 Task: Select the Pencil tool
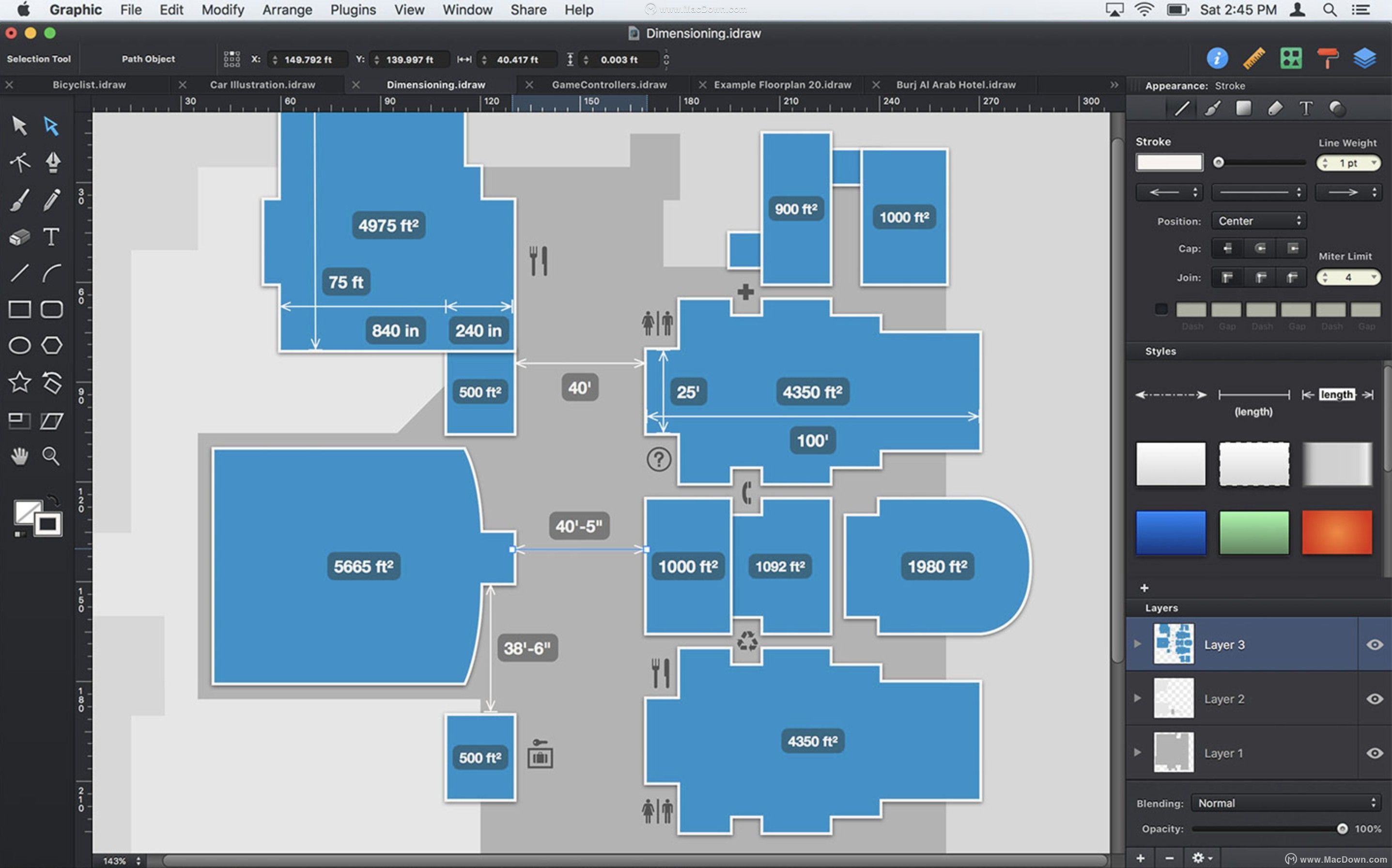tap(51, 201)
